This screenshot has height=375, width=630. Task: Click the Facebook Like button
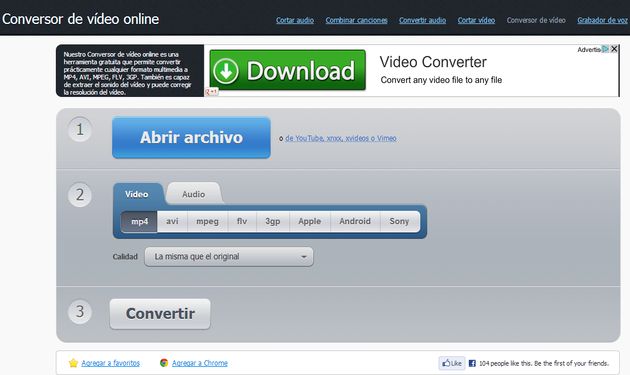click(452, 363)
